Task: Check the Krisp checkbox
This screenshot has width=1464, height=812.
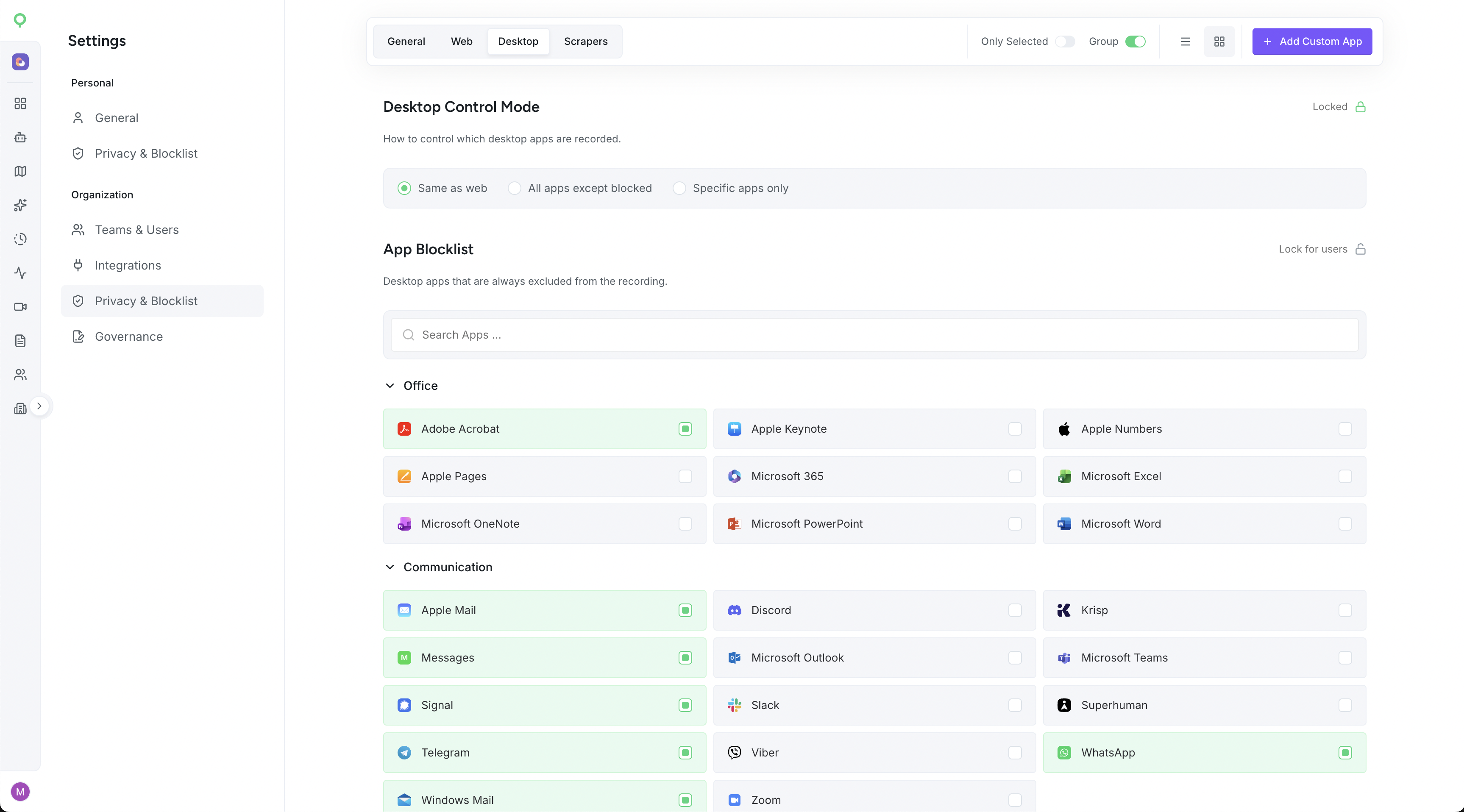Action: pos(1345,610)
